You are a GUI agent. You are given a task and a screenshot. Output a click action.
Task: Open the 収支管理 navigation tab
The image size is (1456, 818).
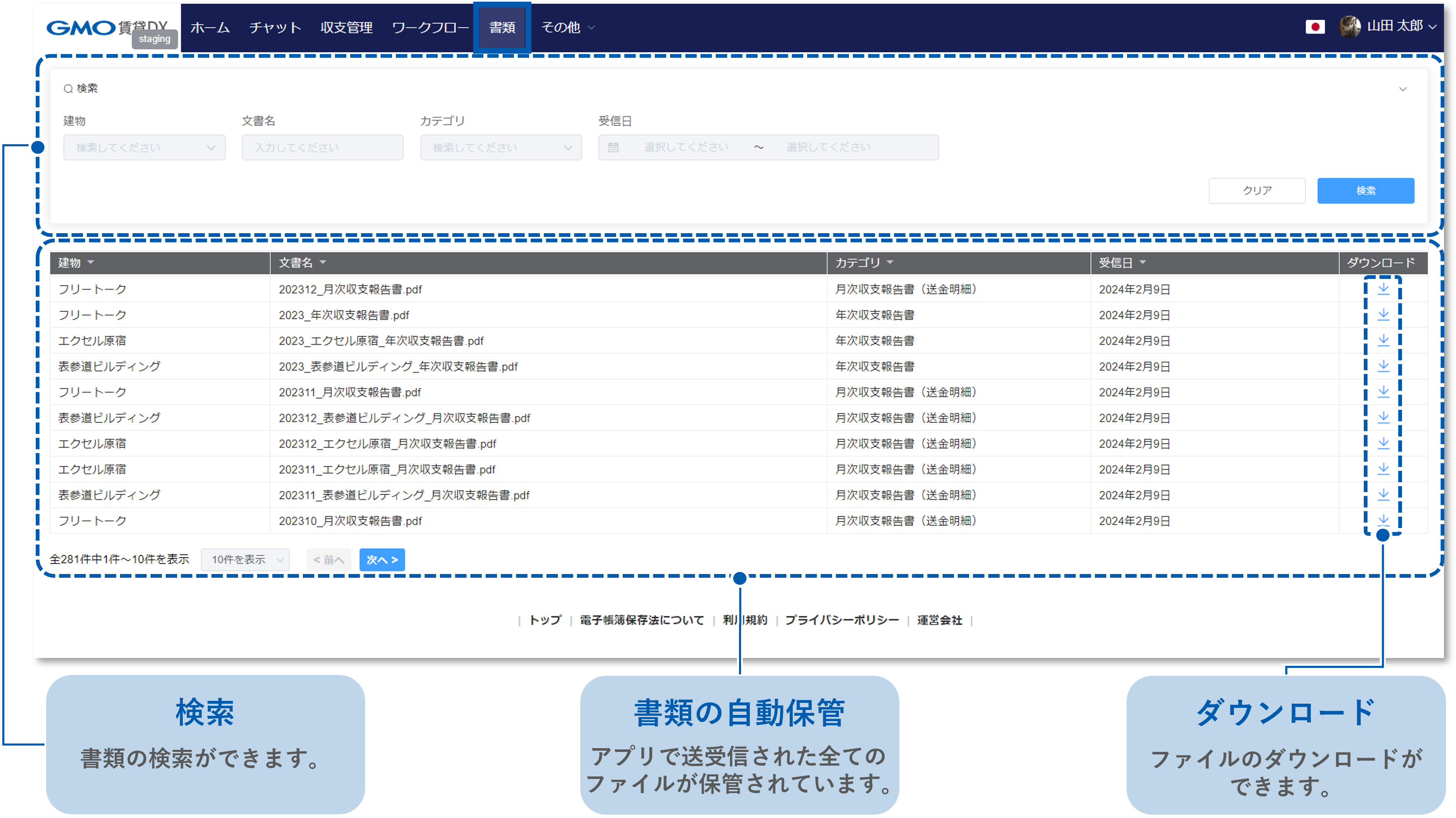346,27
